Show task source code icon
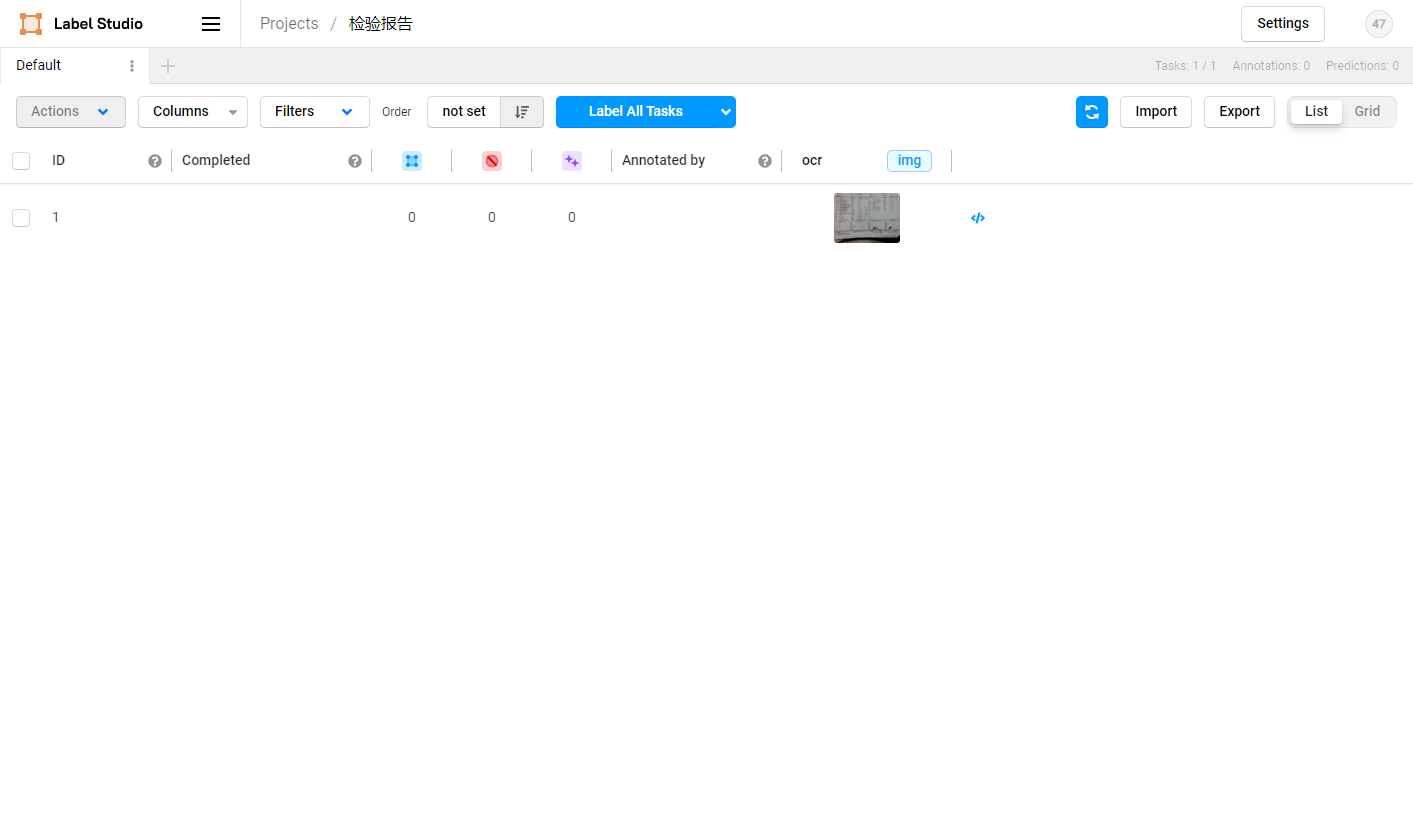1413x825 pixels. click(x=978, y=218)
